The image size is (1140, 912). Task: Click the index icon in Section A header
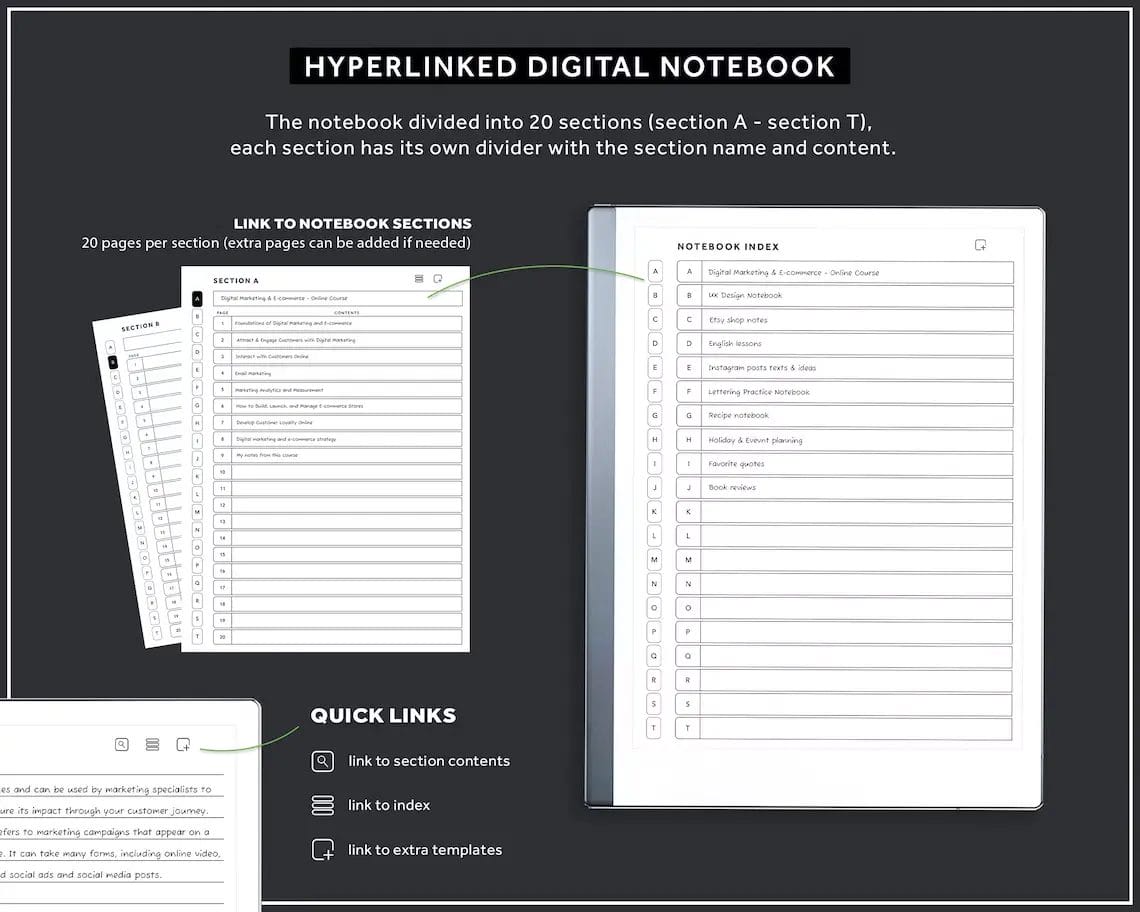click(x=419, y=279)
